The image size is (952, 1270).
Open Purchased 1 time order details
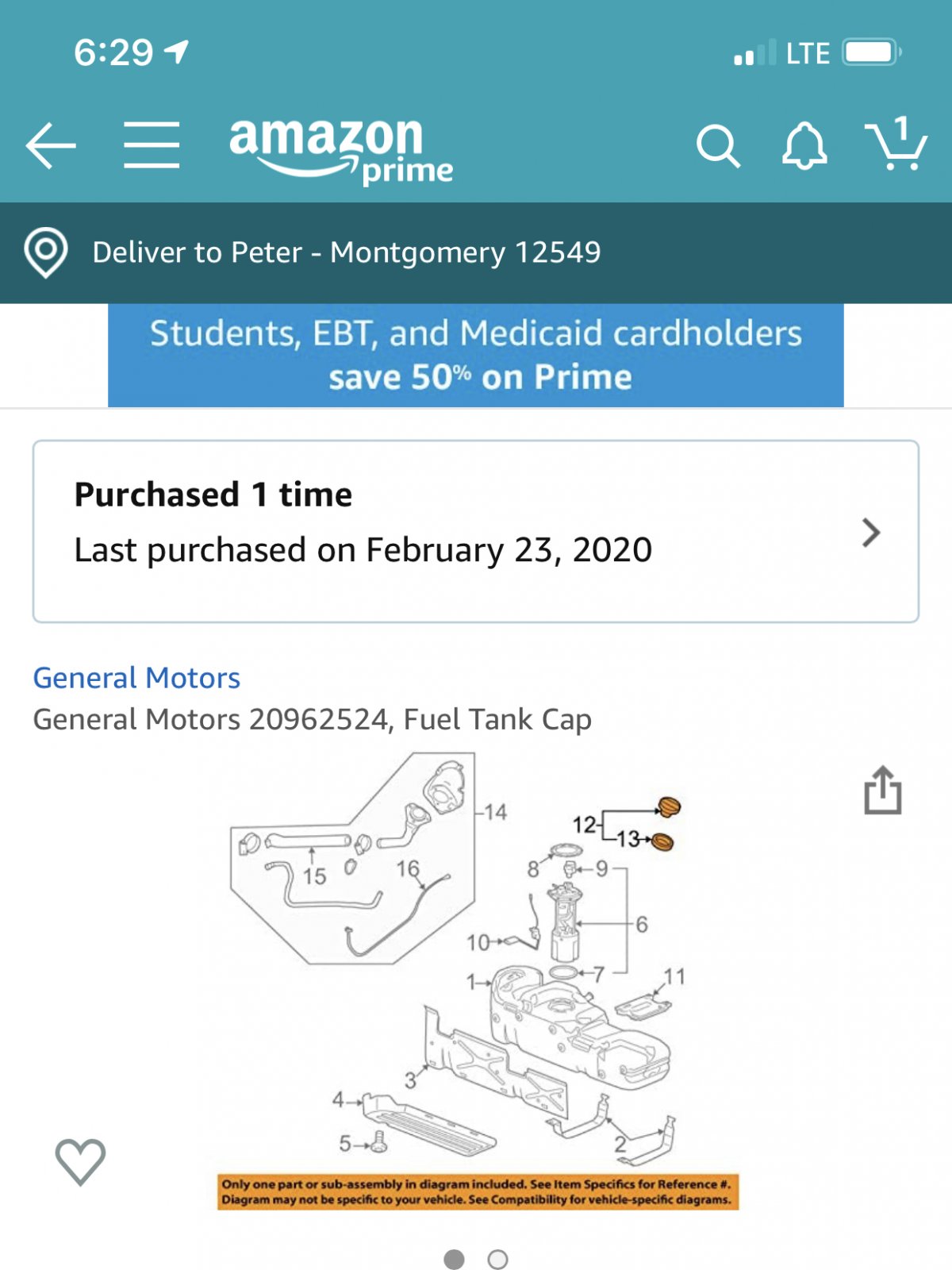[476, 531]
